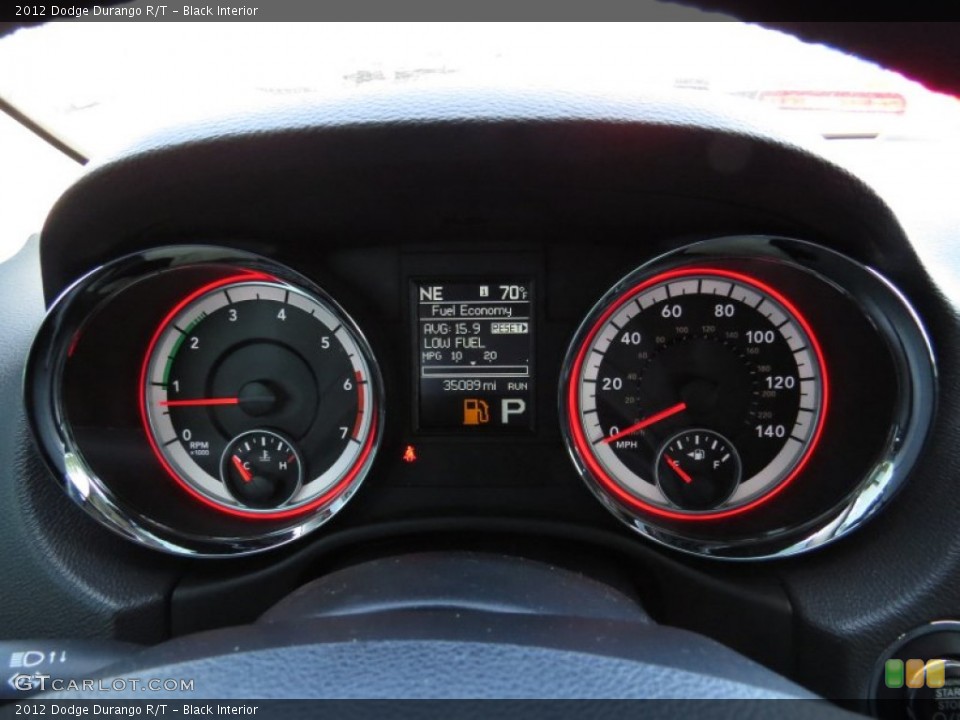Click the speedometer red needle

644,423
